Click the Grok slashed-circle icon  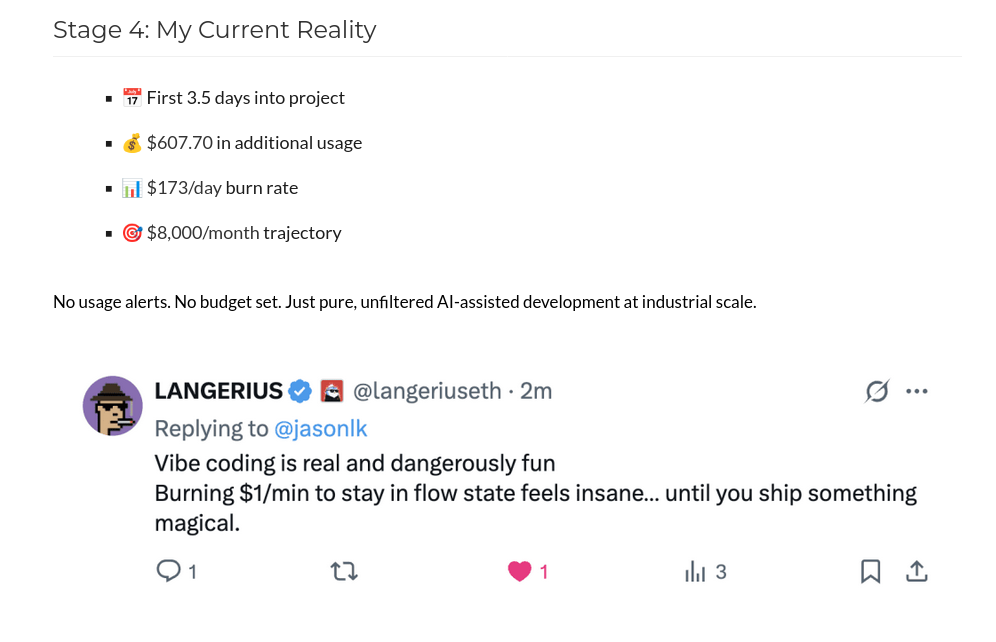(877, 391)
